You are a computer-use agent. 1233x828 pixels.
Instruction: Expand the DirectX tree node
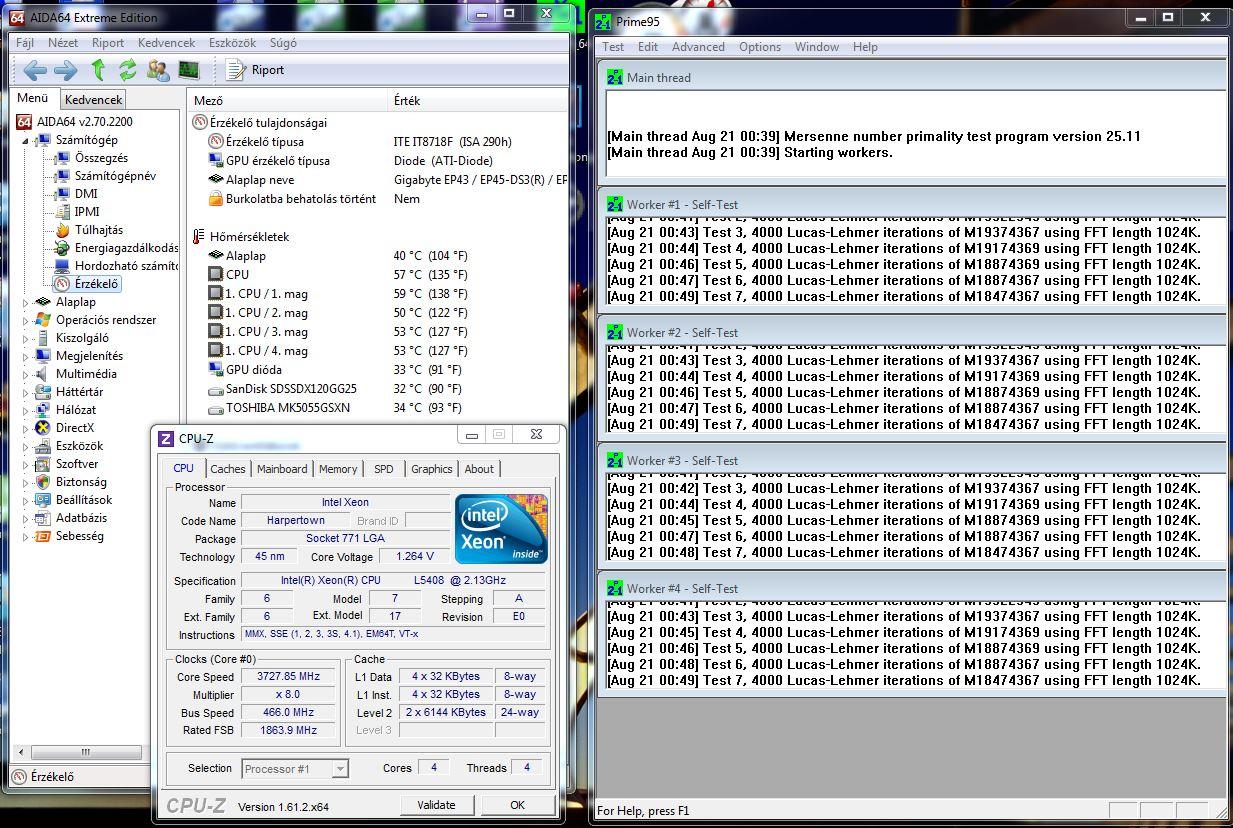(x=26, y=428)
